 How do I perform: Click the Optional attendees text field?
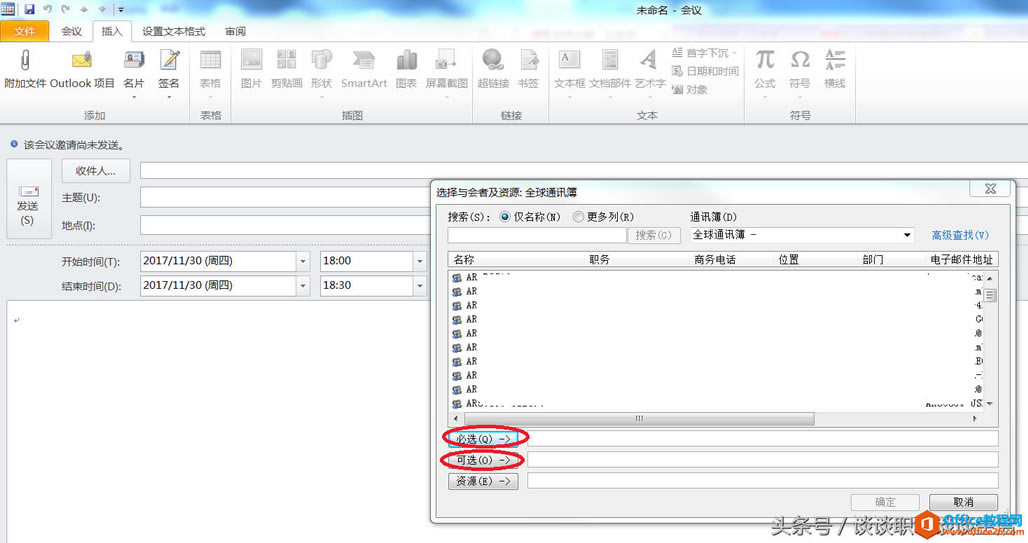(x=762, y=460)
